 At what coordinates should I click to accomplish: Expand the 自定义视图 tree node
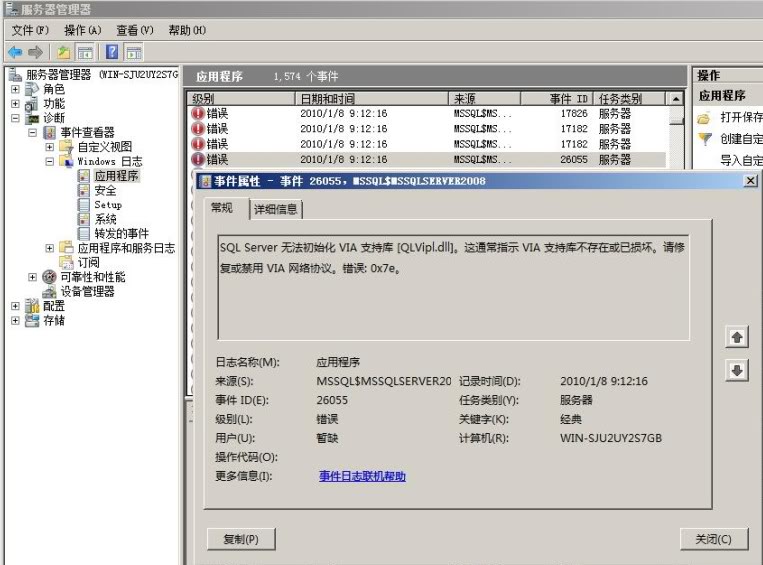[49, 146]
